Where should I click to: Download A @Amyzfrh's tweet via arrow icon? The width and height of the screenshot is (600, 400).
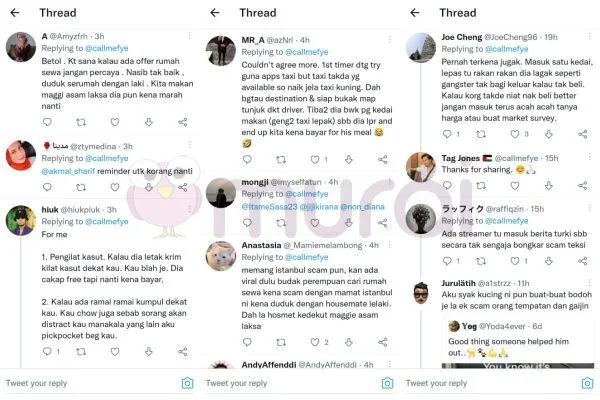[149, 122]
